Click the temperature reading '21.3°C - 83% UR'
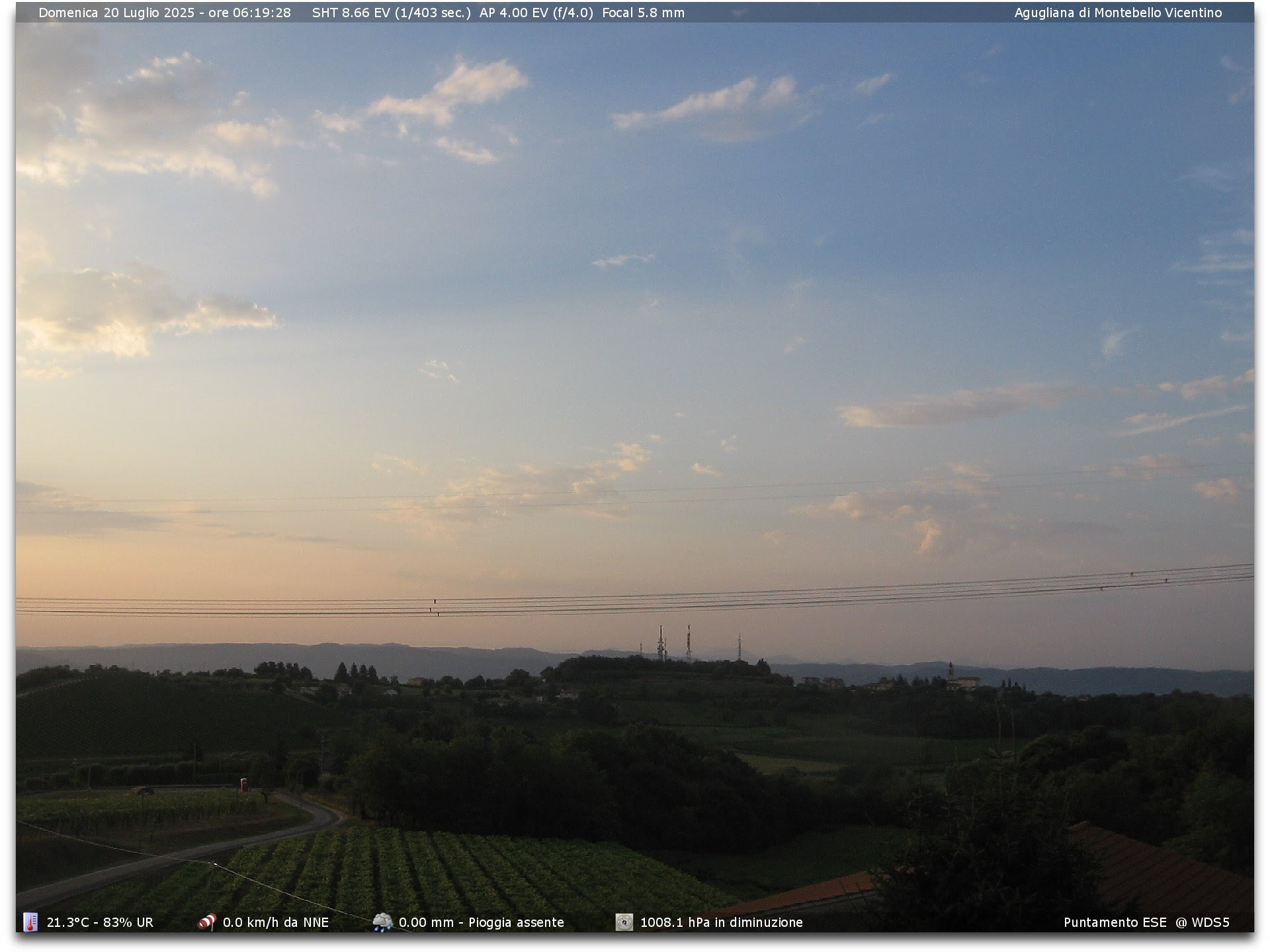The height and width of the screenshot is (952, 1270). click(x=100, y=922)
